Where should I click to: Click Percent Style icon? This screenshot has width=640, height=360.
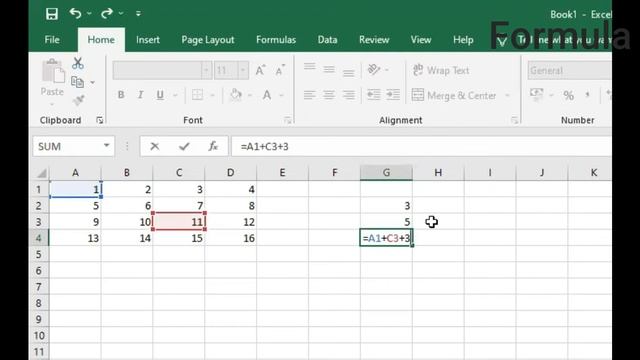tap(569, 95)
